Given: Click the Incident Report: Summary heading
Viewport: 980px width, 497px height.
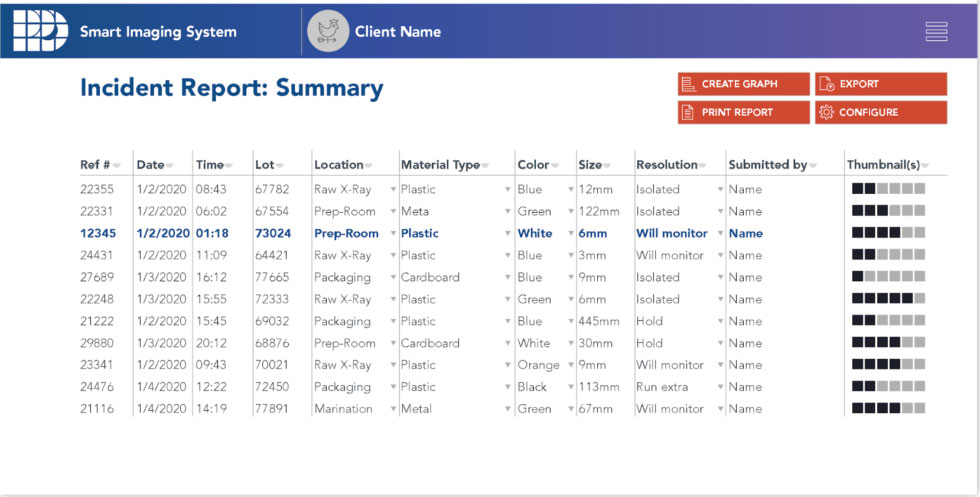Looking at the screenshot, I should [x=232, y=88].
